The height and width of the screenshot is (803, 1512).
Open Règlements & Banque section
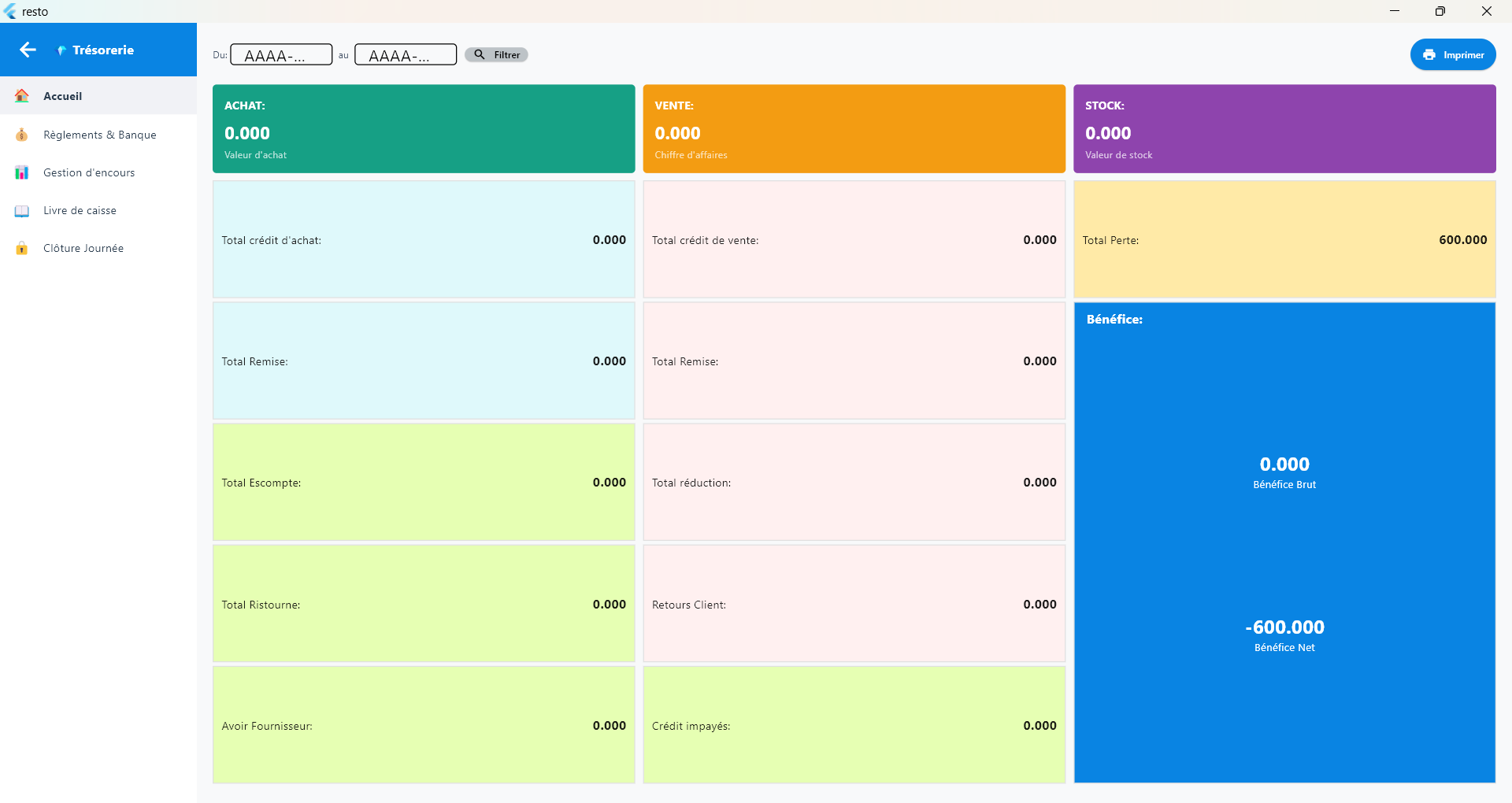pyautogui.click(x=98, y=135)
